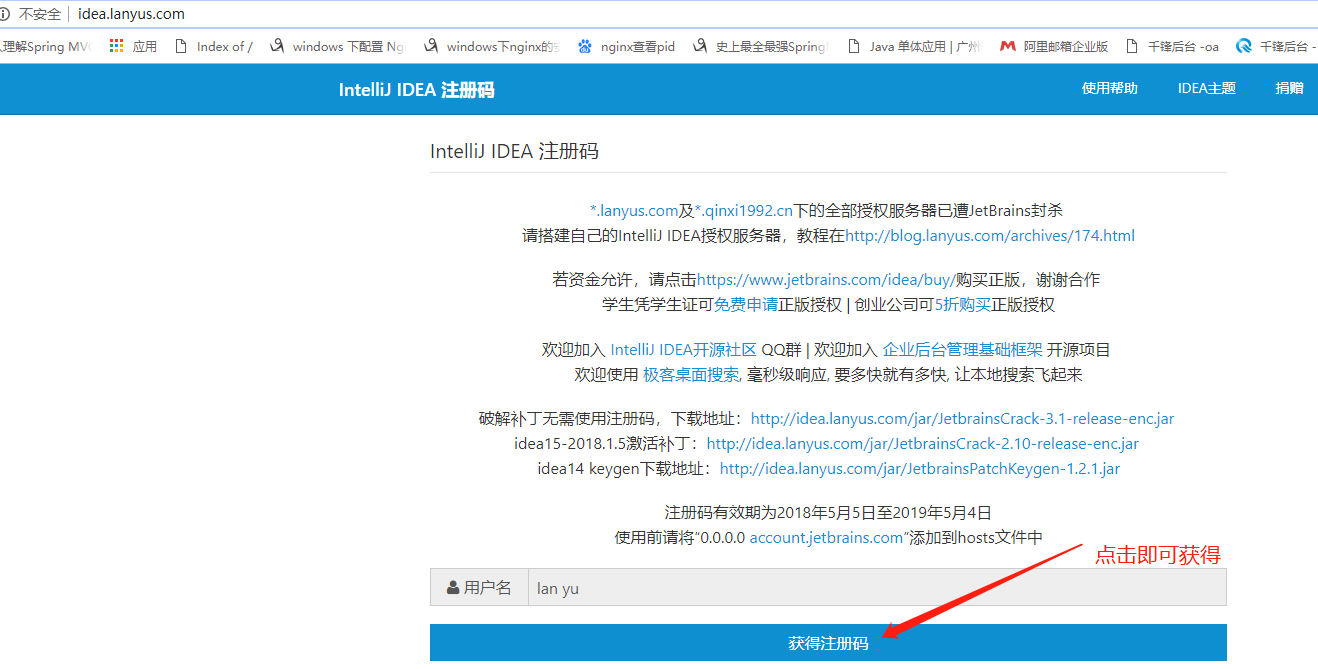Open the 史上最全最强Spring bookmark

tap(761, 46)
